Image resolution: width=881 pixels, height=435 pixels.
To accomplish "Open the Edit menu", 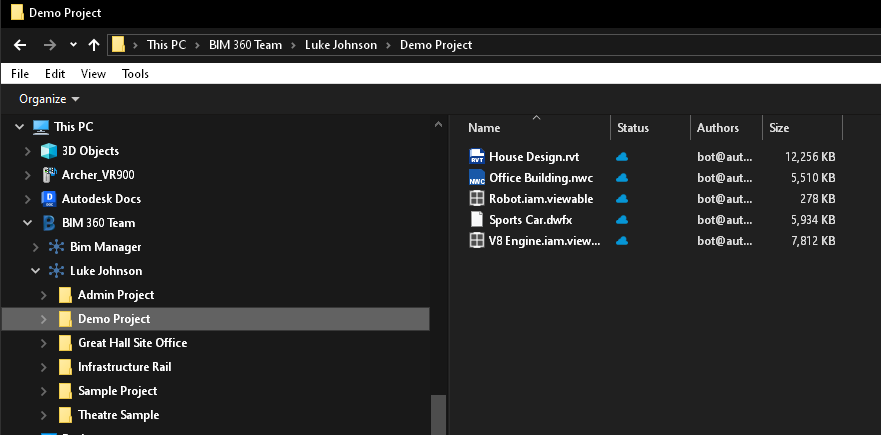I will [55, 74].
